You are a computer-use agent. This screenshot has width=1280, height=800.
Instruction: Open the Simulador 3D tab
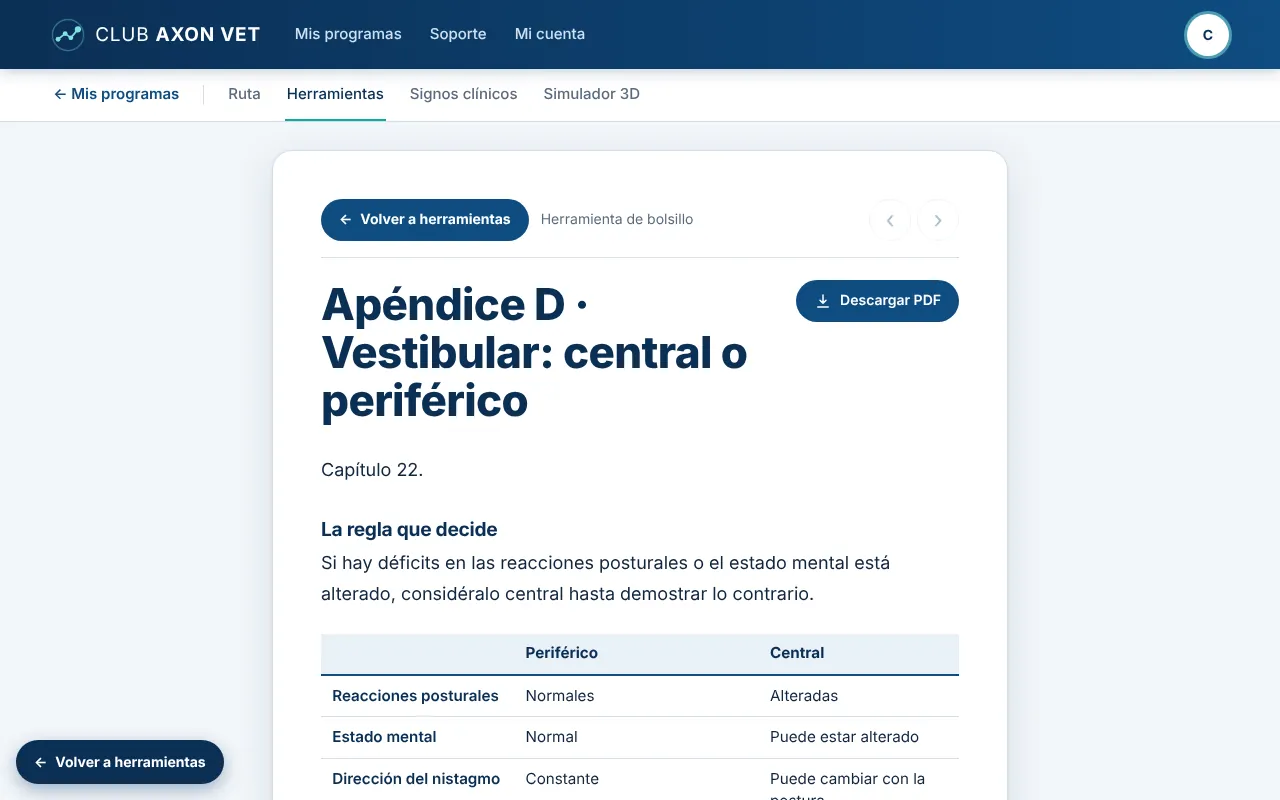click(x=592, y=94)
